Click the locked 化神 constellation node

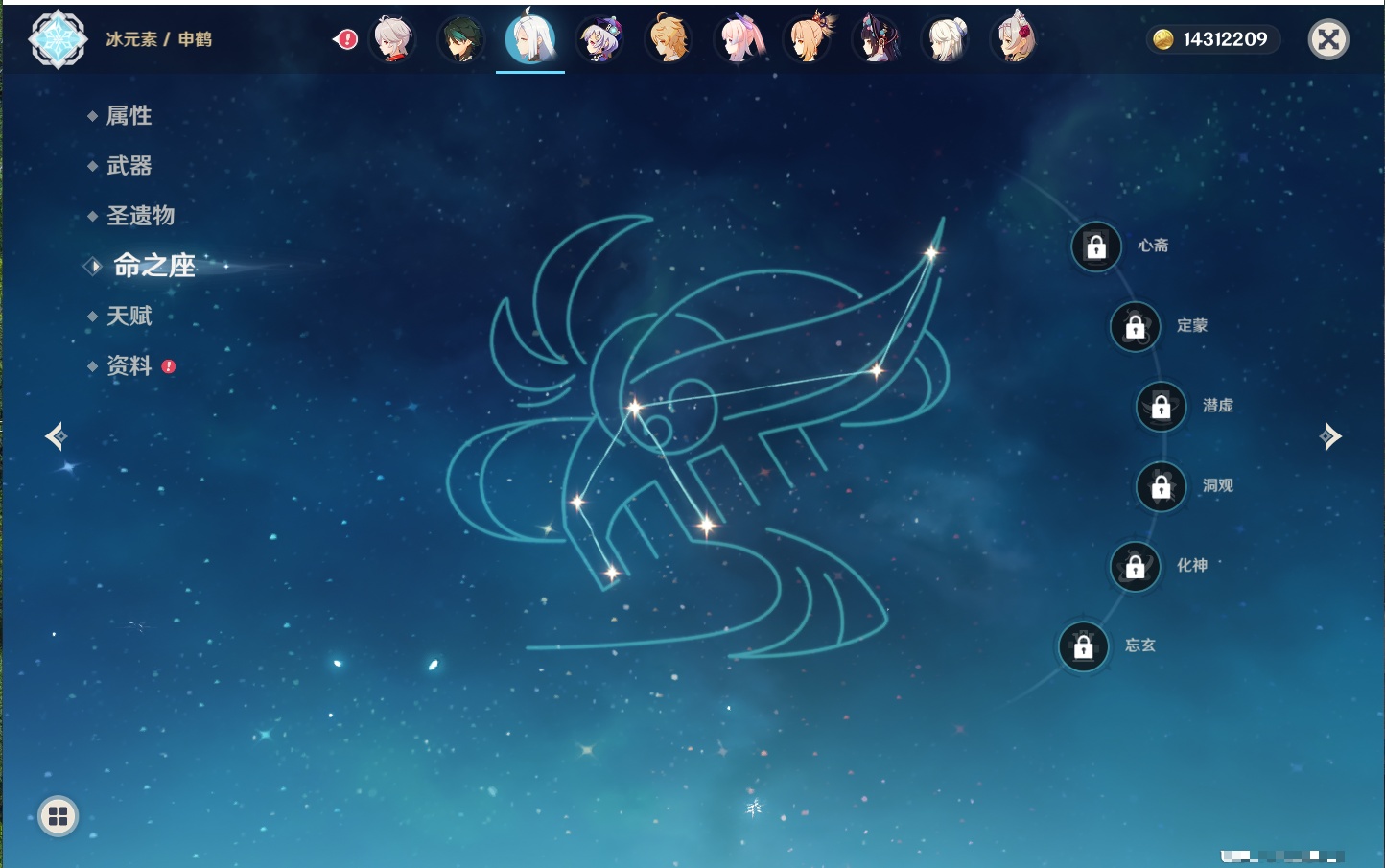pos(1136,567)
